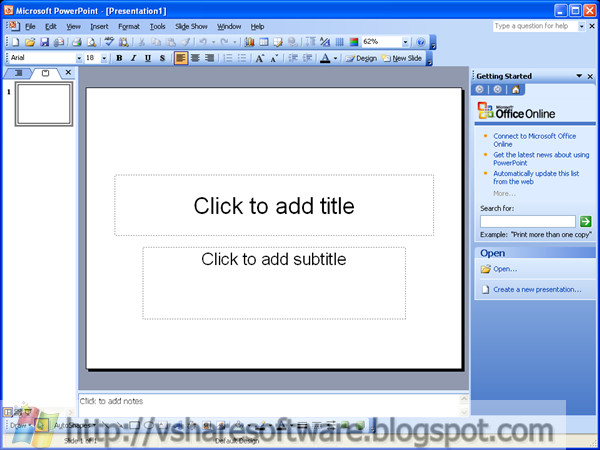
Task: Toggle text Shadow formatting
Action: tap(163, 58)
